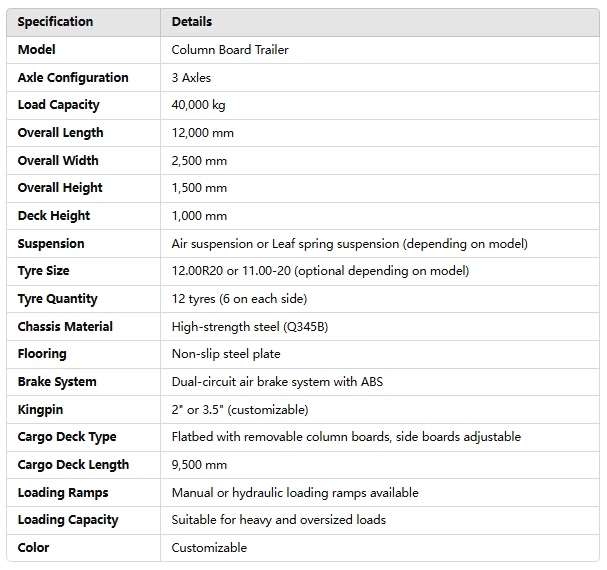This screenshot has height=570, width=607.
Task: Select the '9,500 mm' cargo deck length
Action: (x=199, y=465)
